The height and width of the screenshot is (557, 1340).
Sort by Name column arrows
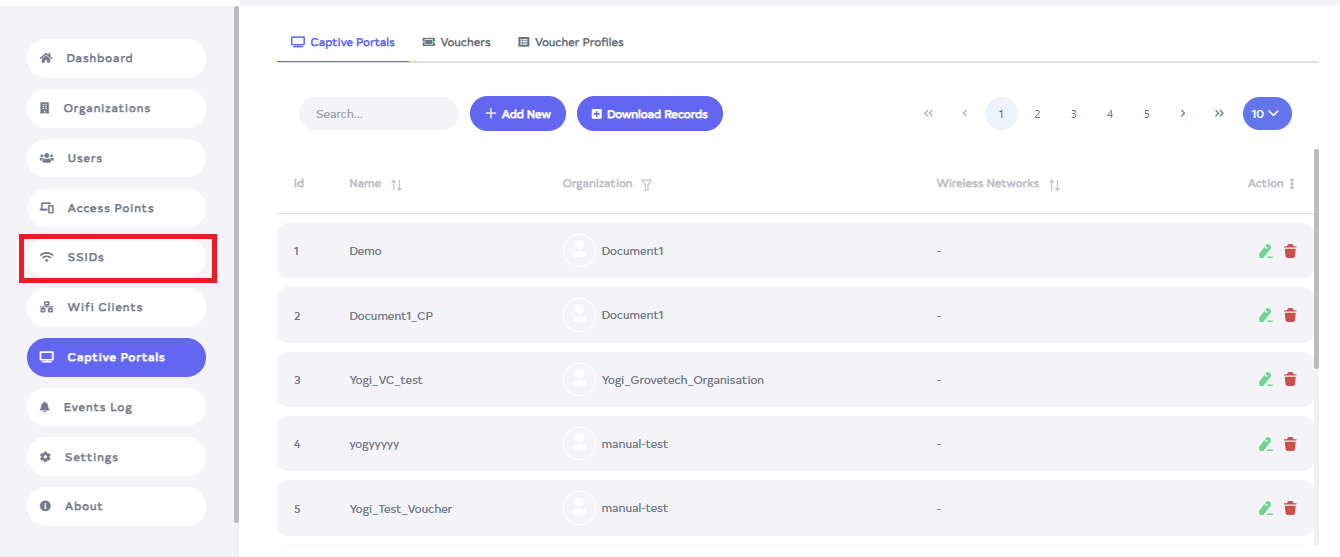coord(397,184)
